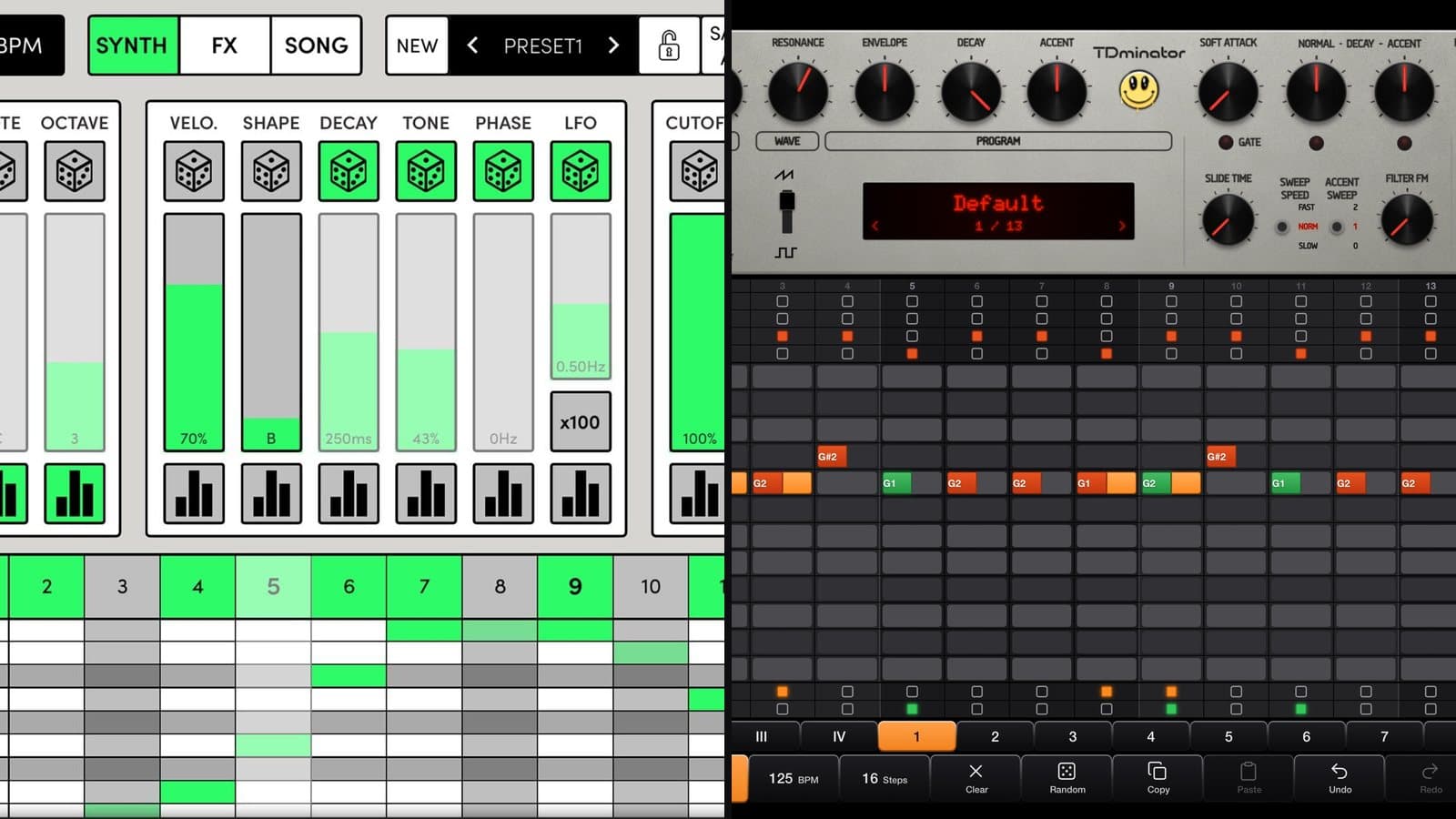Open the PROGRAM selector bar
The image size is (1456, 819).
coord(998,141)
